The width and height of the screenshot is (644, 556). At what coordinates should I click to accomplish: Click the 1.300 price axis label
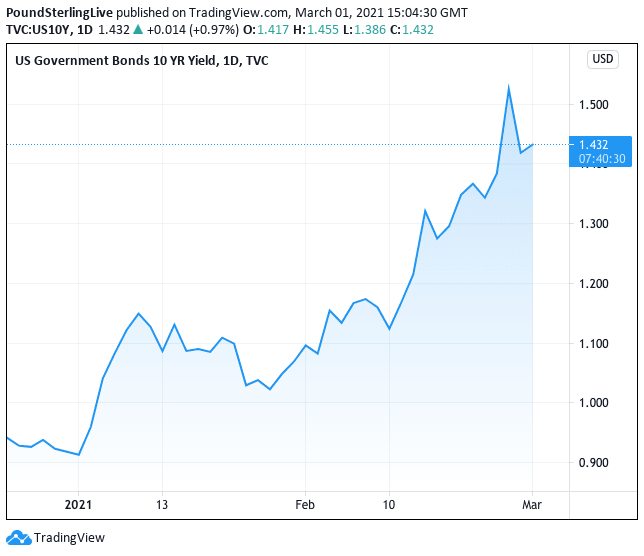tap(593, 224)
